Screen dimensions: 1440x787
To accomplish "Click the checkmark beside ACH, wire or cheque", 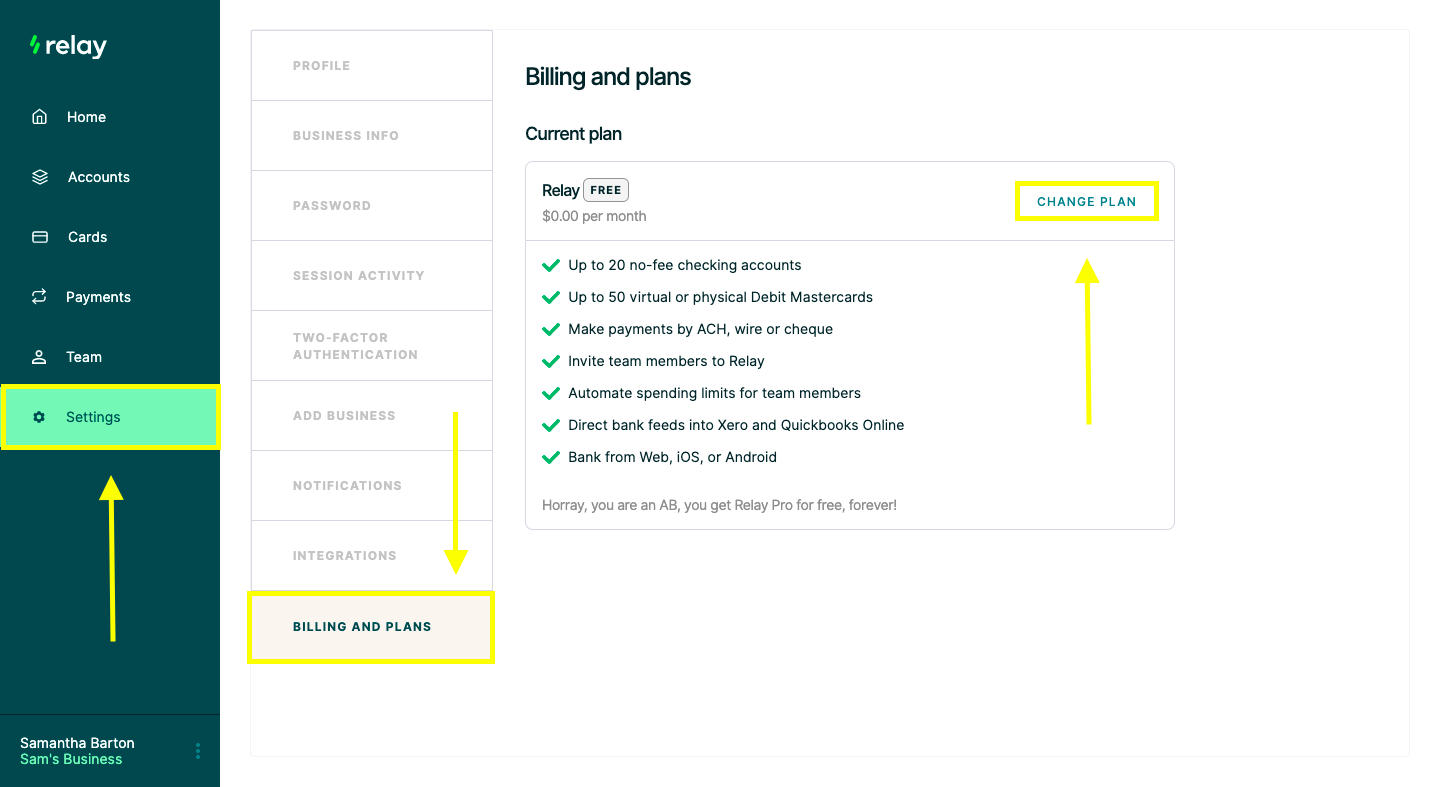I will click(x=550, y=329).
